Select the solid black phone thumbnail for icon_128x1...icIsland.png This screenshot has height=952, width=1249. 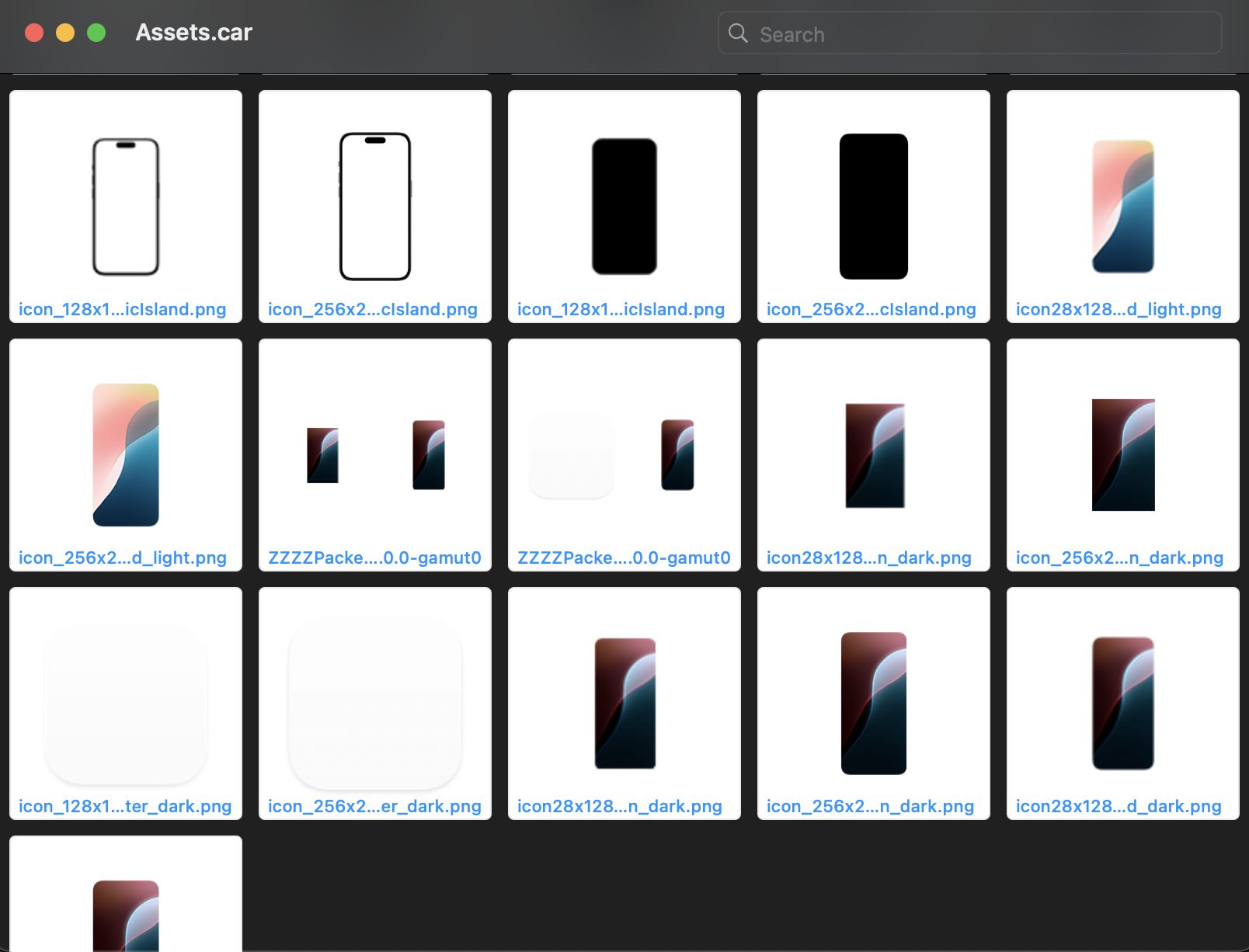click(x=624, y=207)
